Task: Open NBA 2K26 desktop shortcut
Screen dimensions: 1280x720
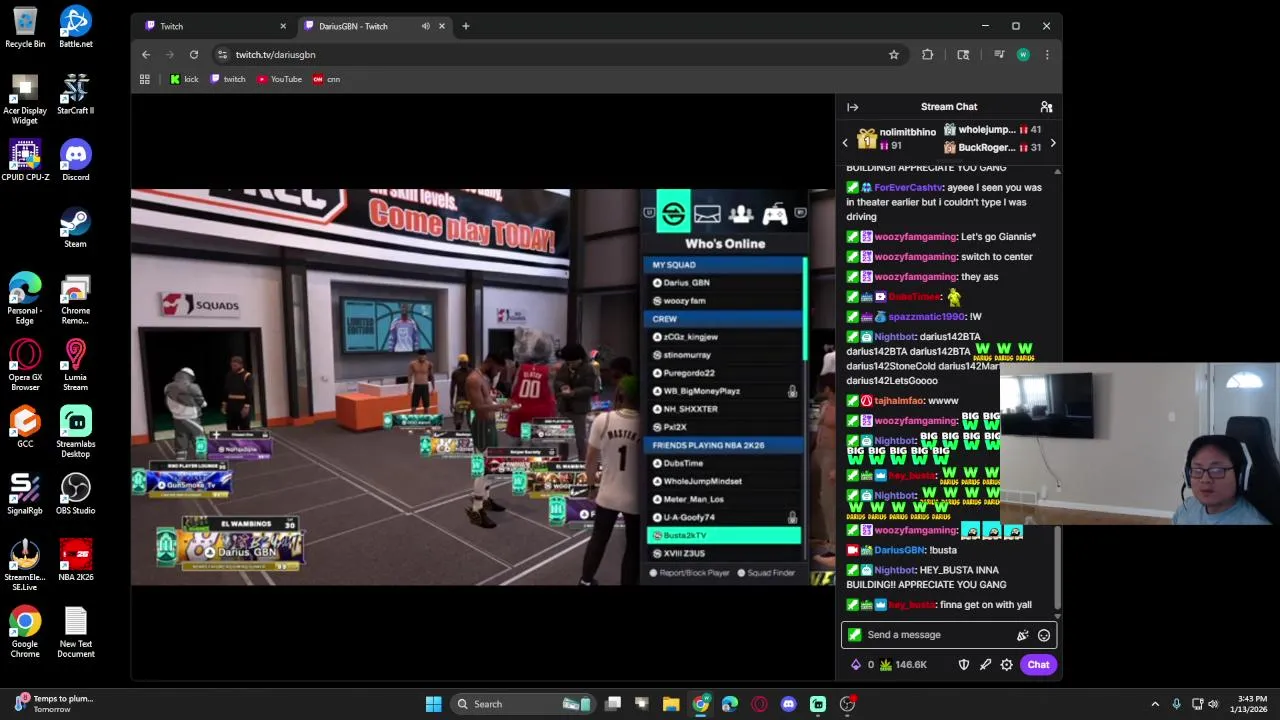Action: pyautogui.click(x=76, y=561)
